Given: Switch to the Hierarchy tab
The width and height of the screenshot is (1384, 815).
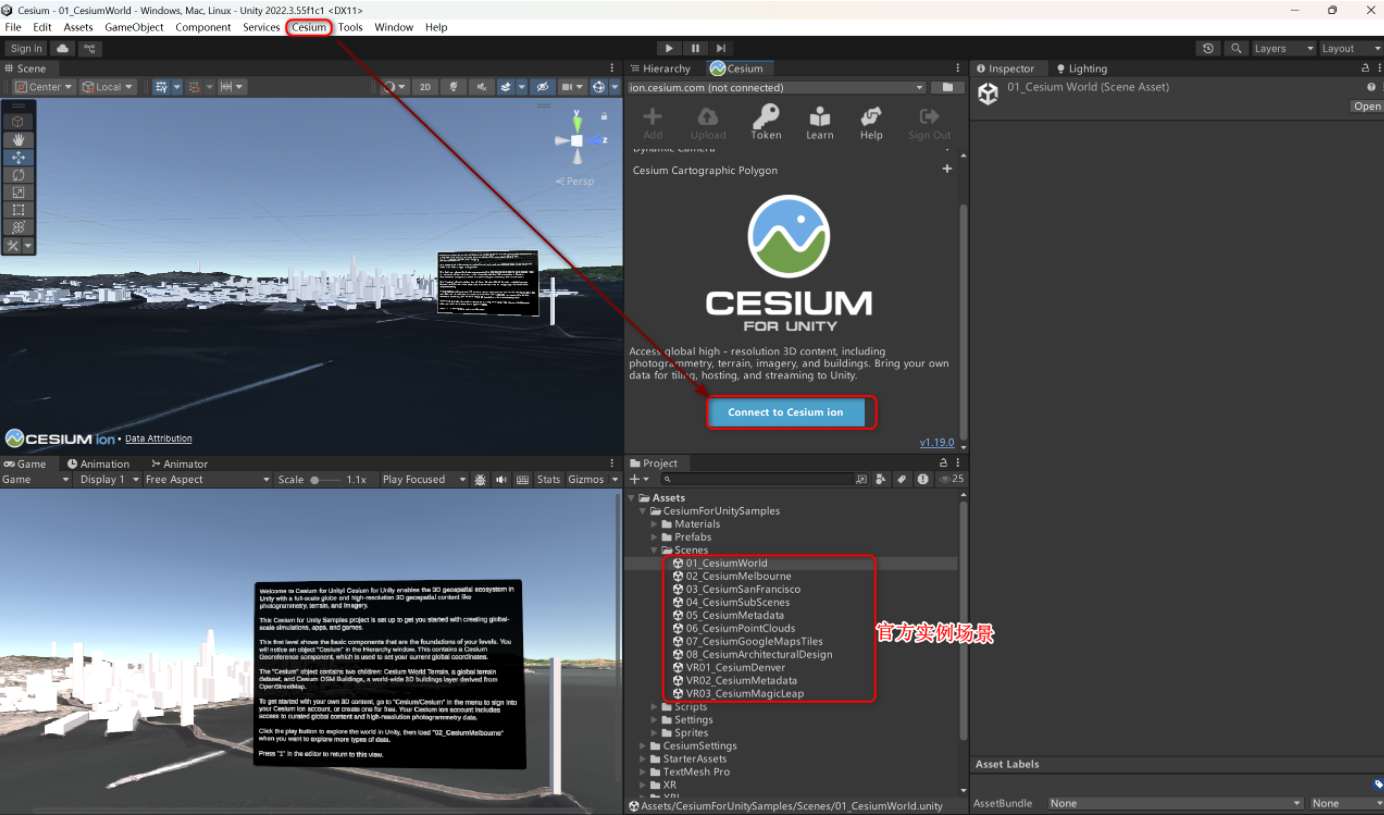Looking at the screenshot, I should click(x=659, y=68).
